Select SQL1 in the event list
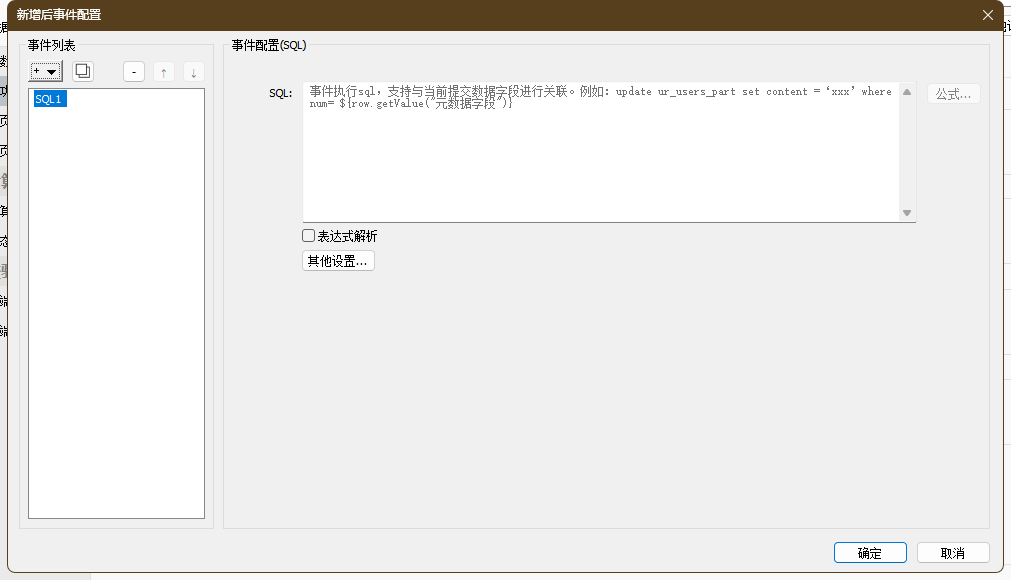The height and width of the screenshot is (580, 1011). tap(49, 99)
